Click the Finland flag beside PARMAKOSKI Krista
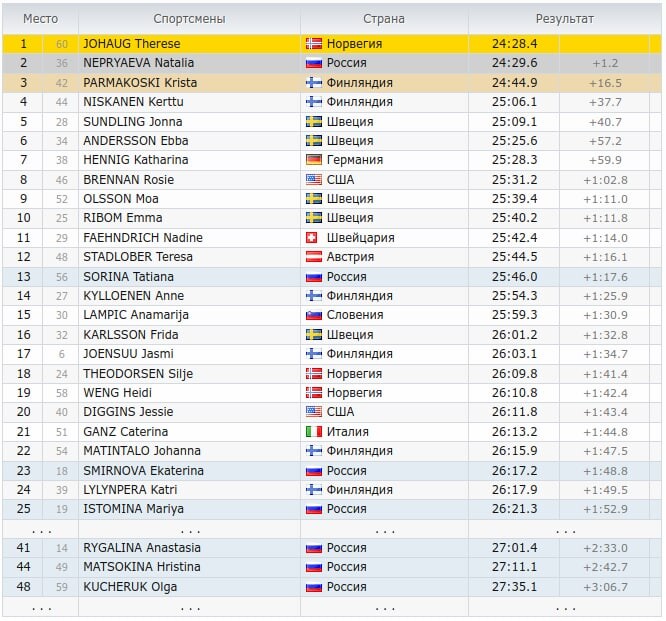 314,83
